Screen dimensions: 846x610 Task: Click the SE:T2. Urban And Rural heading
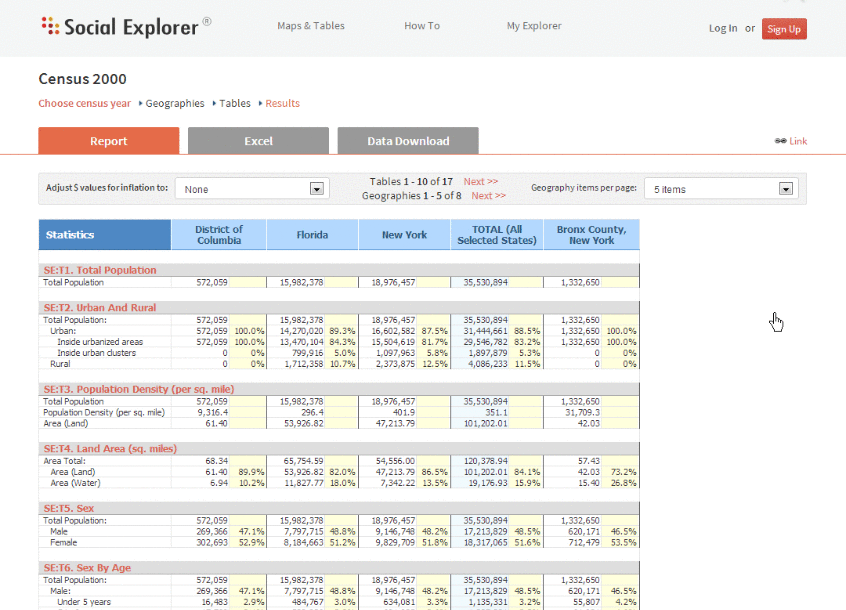click(x=100, y=307)
